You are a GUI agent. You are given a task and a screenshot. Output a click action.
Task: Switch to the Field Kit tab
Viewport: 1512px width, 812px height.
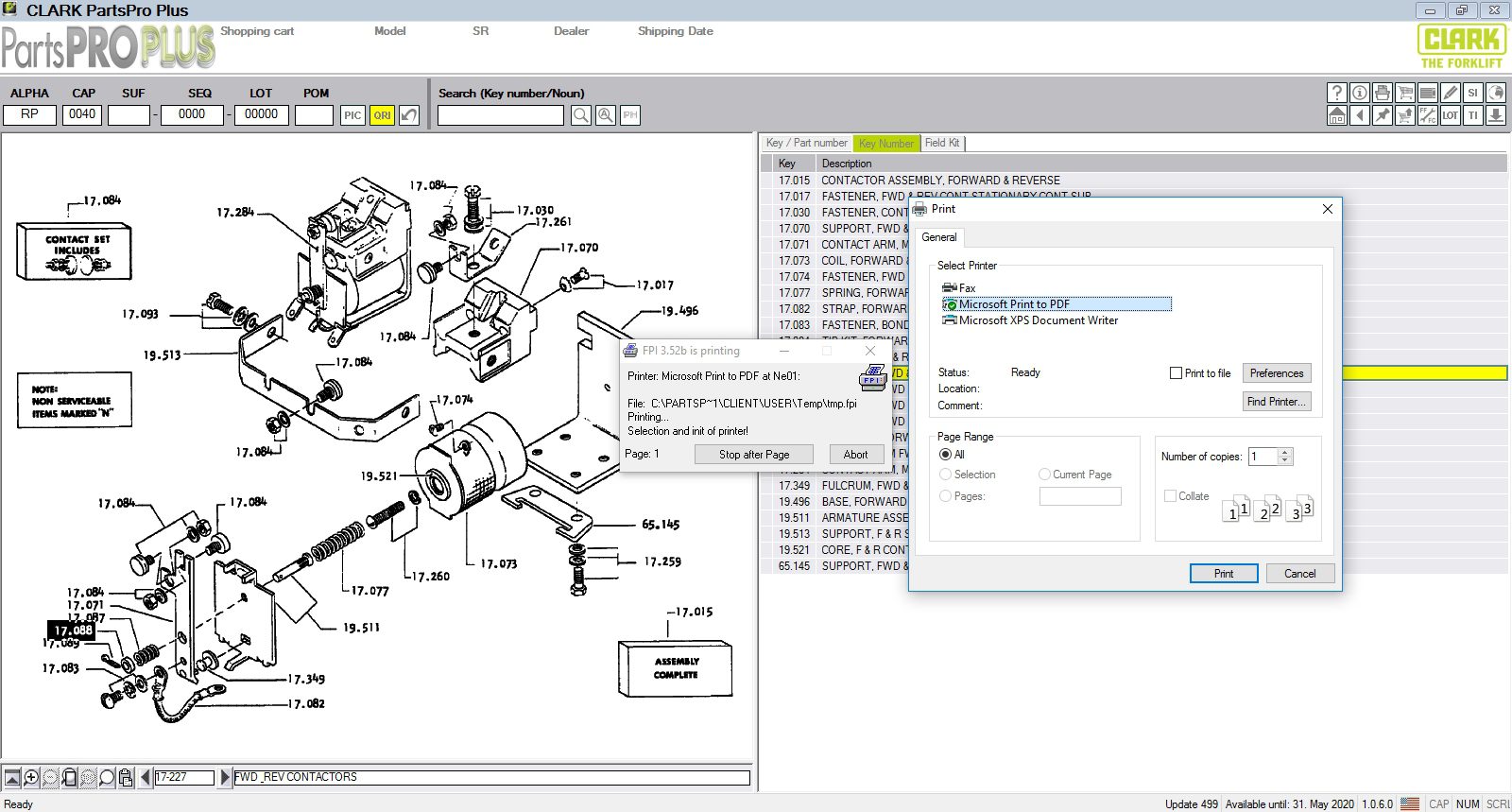pyautogui.click(x=941, y=143)
